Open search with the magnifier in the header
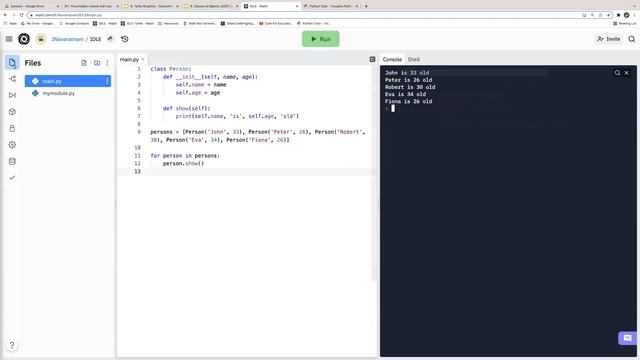This screenshot has height=360, width=640. [631, 39]
